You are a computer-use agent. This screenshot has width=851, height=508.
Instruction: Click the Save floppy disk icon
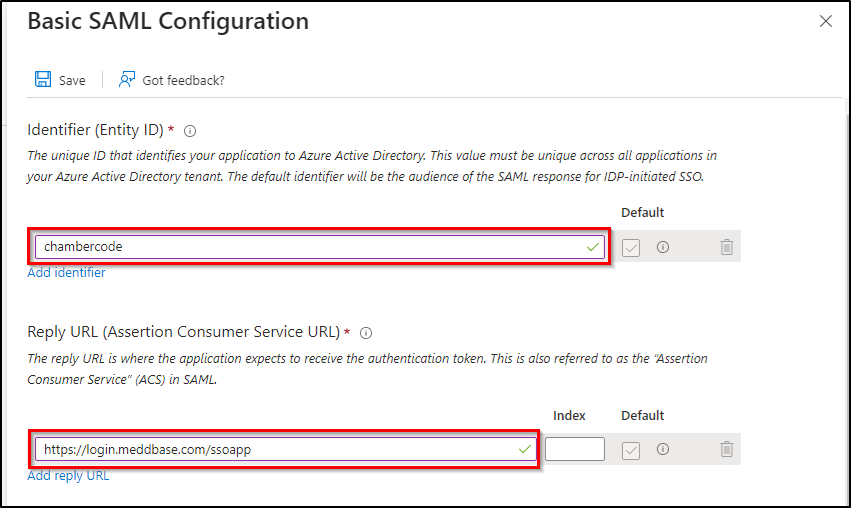43,80
